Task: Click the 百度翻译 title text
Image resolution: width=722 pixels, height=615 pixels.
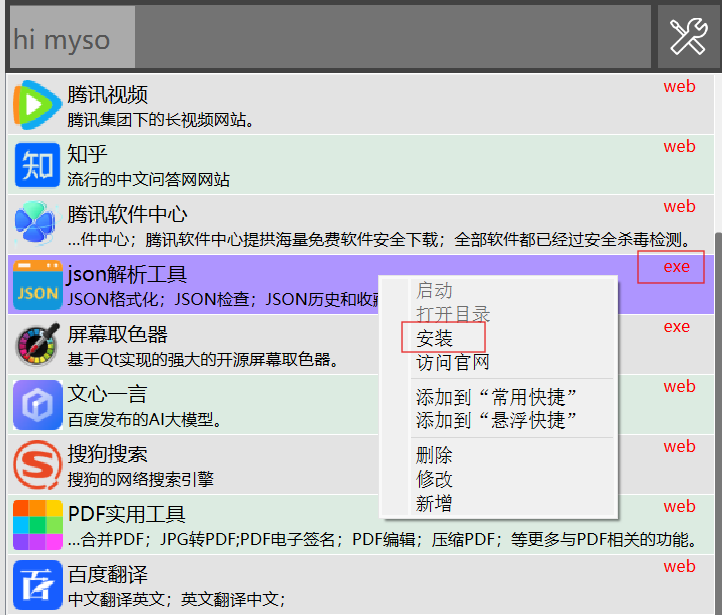Action: pyautogui.click(x=108, y=574)
